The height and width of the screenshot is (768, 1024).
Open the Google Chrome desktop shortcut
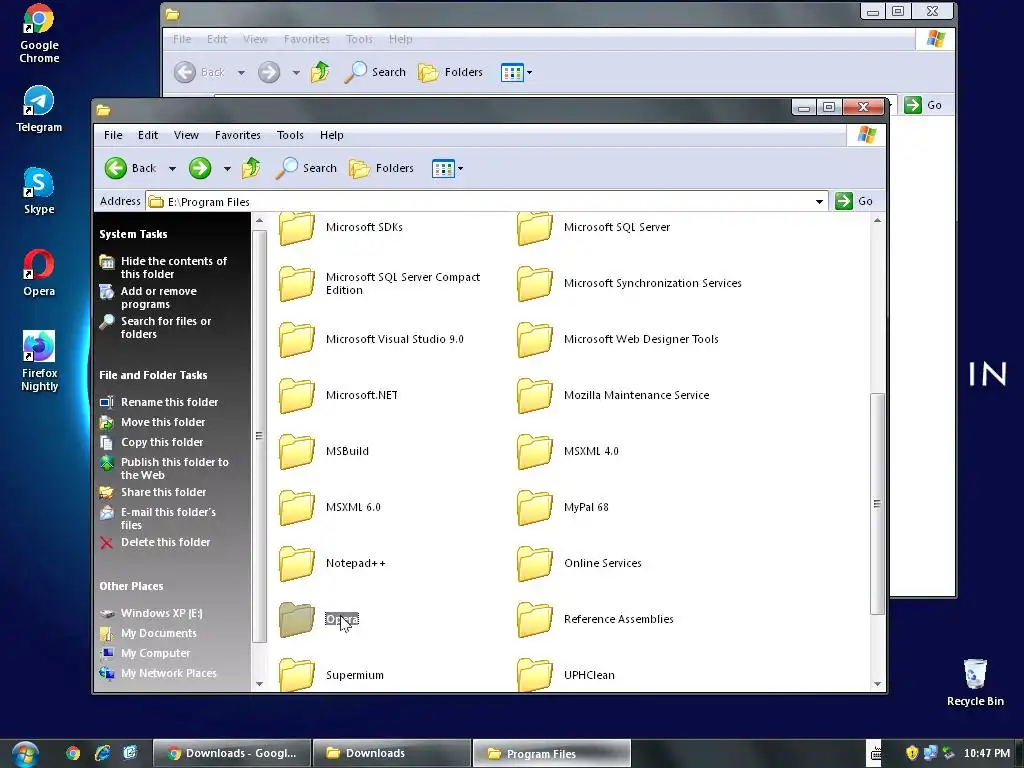tap(39, 34)
